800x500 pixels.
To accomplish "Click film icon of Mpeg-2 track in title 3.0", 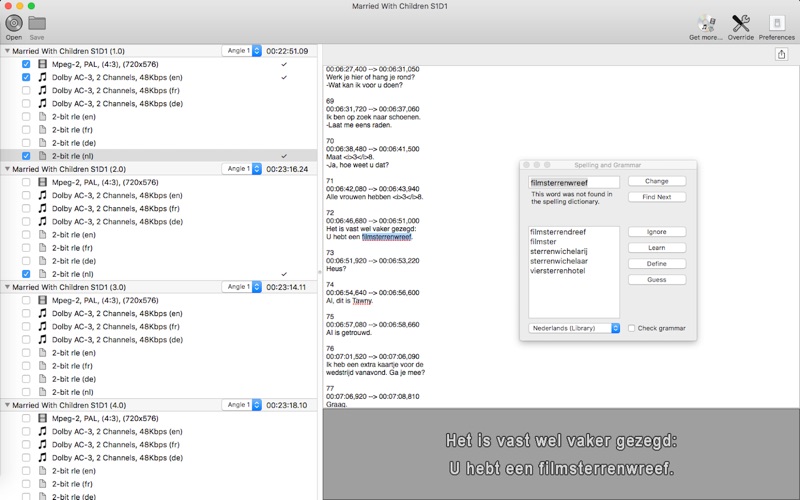I will [43, 300].
